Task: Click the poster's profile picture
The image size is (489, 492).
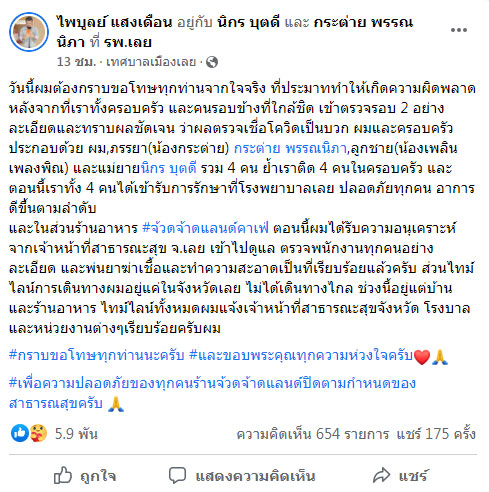Action: click(x=29, y=32)
